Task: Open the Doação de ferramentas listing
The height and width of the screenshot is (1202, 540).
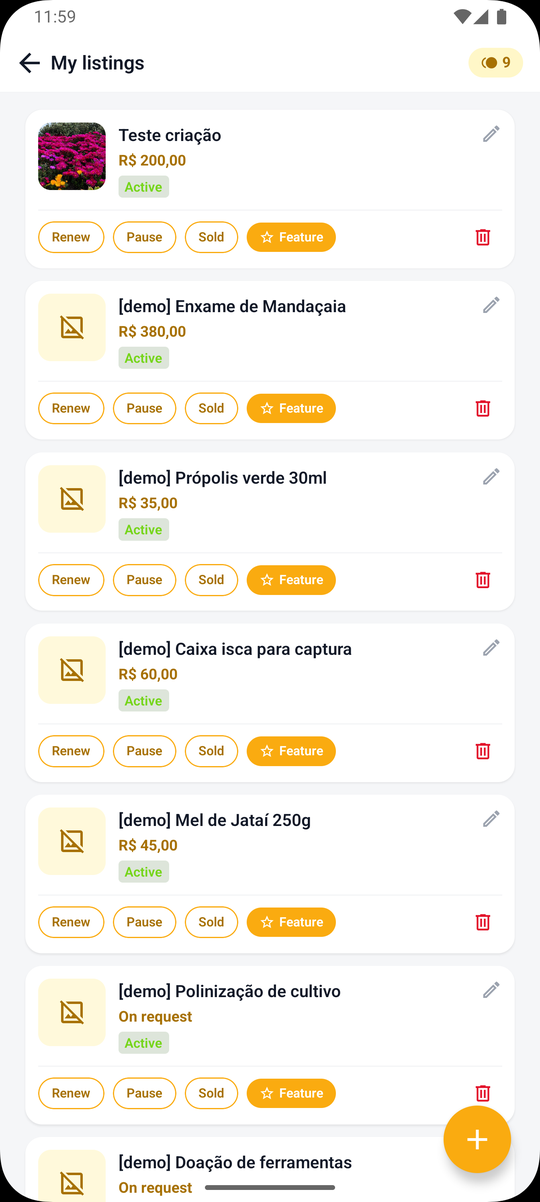Action: click(235, 1163)
